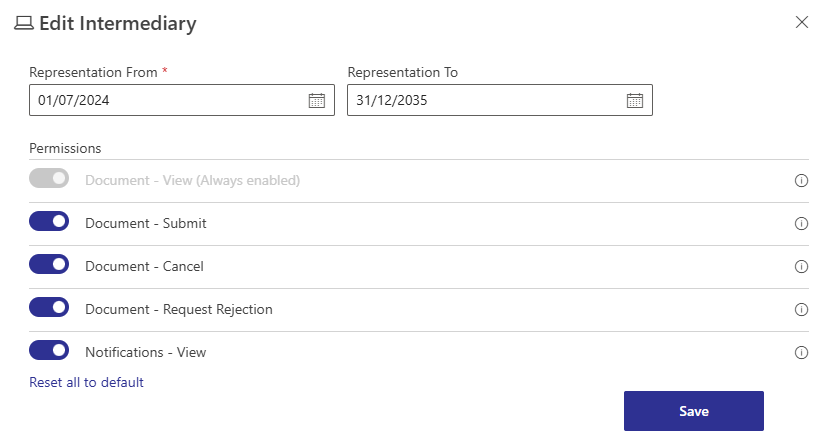Show info for Document - Cancel permission
This screenshot has width=824, height=448.
click(801, 267)
